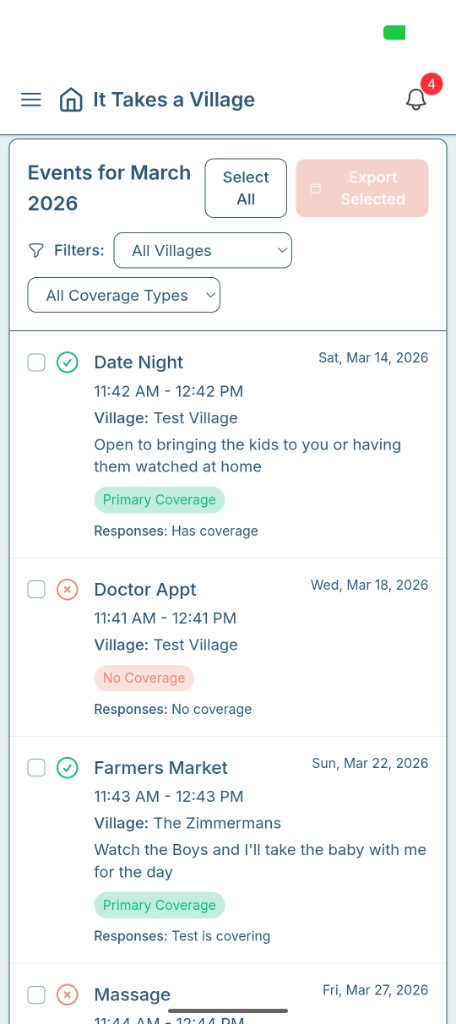
Task: Check the Doctor Appt event checkbox
Action: coord(37,590)
